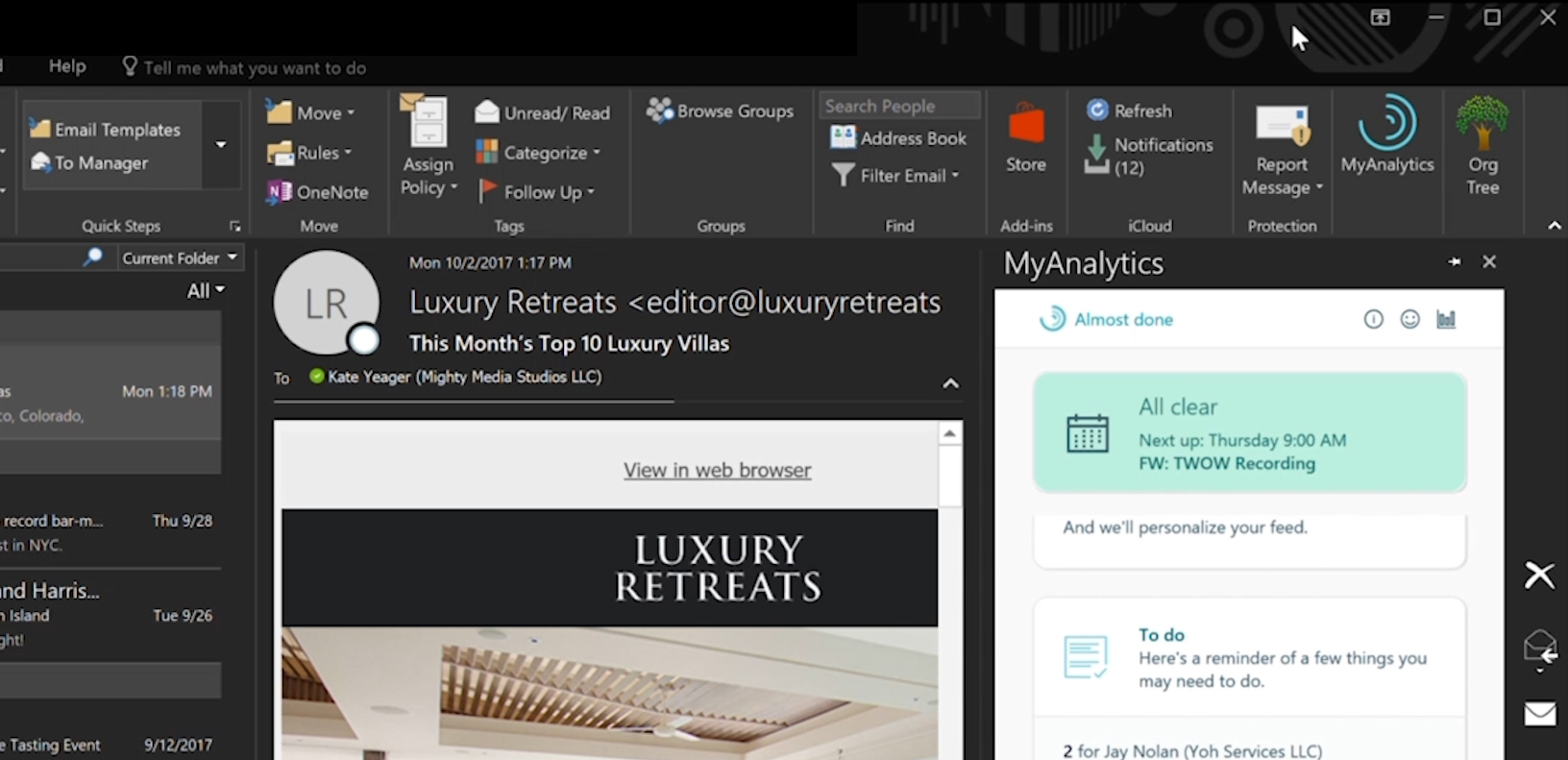Pin the MyAnalytics pane
The width and height of the screenshot is (1568, 760).
pyautogui.click(x=1455, y=261)
